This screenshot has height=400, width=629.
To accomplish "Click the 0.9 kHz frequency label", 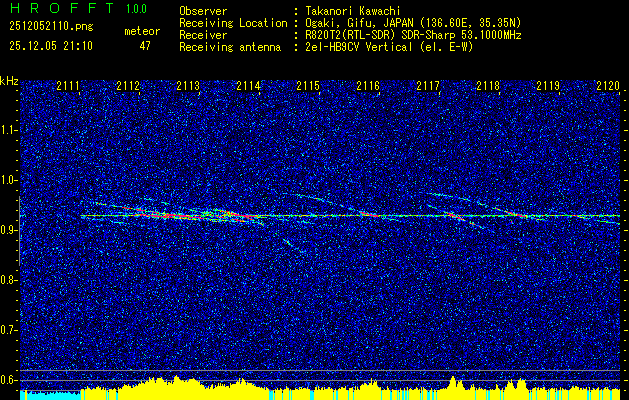I will [x=8, y=230].
